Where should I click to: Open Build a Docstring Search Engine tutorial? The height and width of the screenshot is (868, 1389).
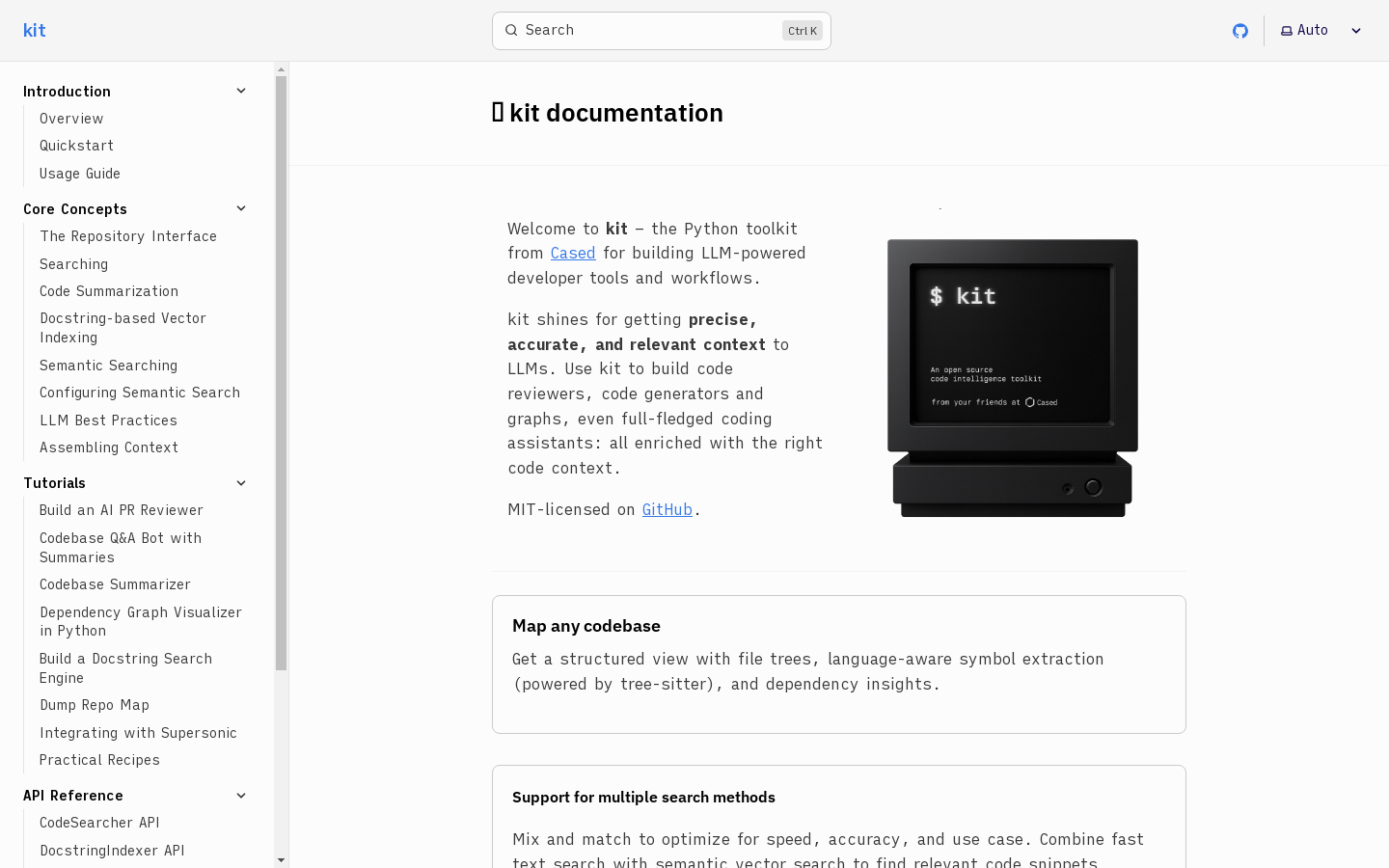point(125,668)
